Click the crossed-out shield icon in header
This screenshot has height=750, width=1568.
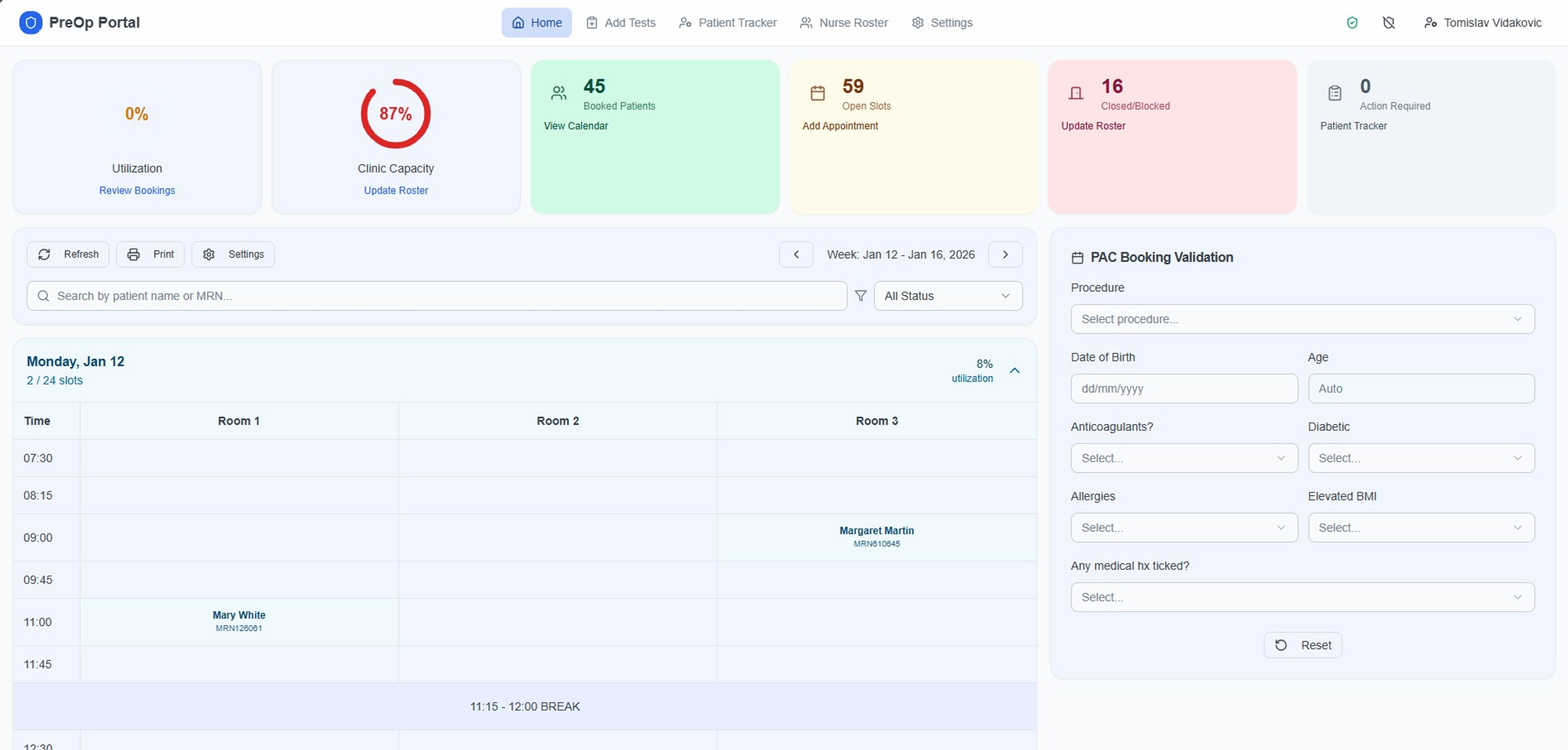[1389, 23]
